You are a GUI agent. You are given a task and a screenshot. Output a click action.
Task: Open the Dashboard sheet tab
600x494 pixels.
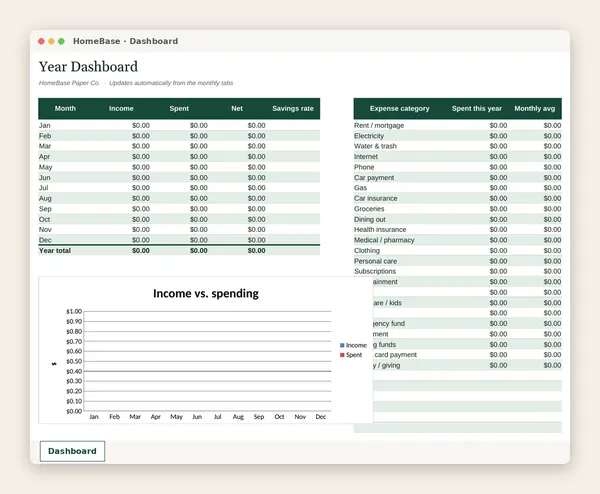pyautogui.click(x=72, y=451)
